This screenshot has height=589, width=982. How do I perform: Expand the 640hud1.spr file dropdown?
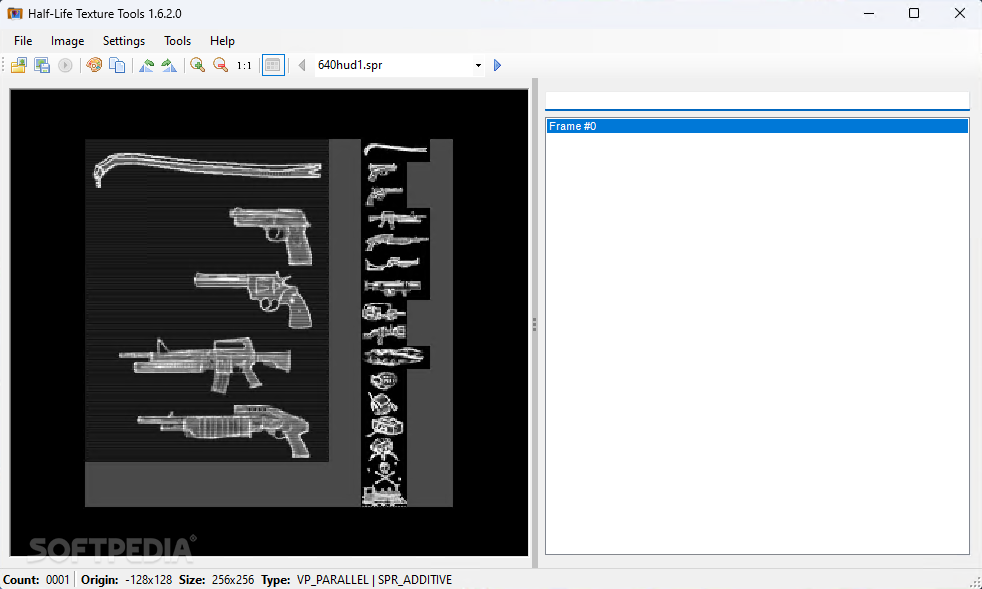coord(478,65)
